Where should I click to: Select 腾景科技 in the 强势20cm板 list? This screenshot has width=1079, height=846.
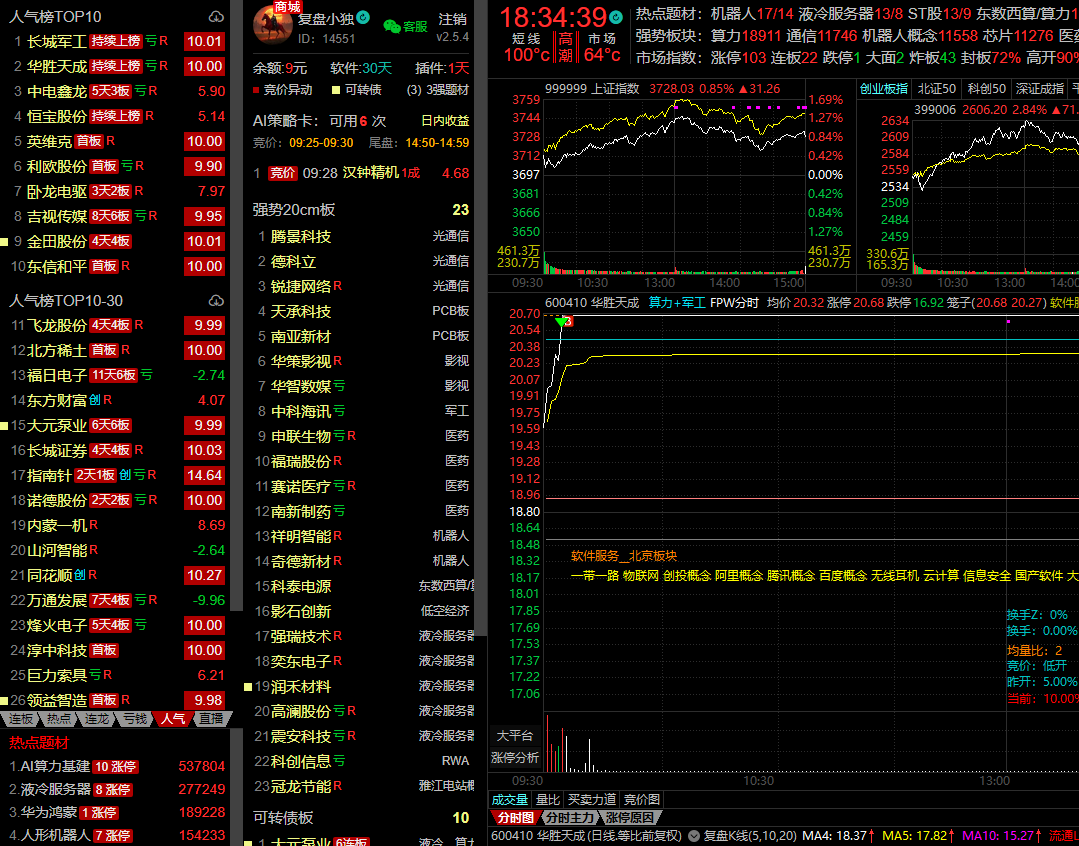pyautogui.click(x=301, y=237)
